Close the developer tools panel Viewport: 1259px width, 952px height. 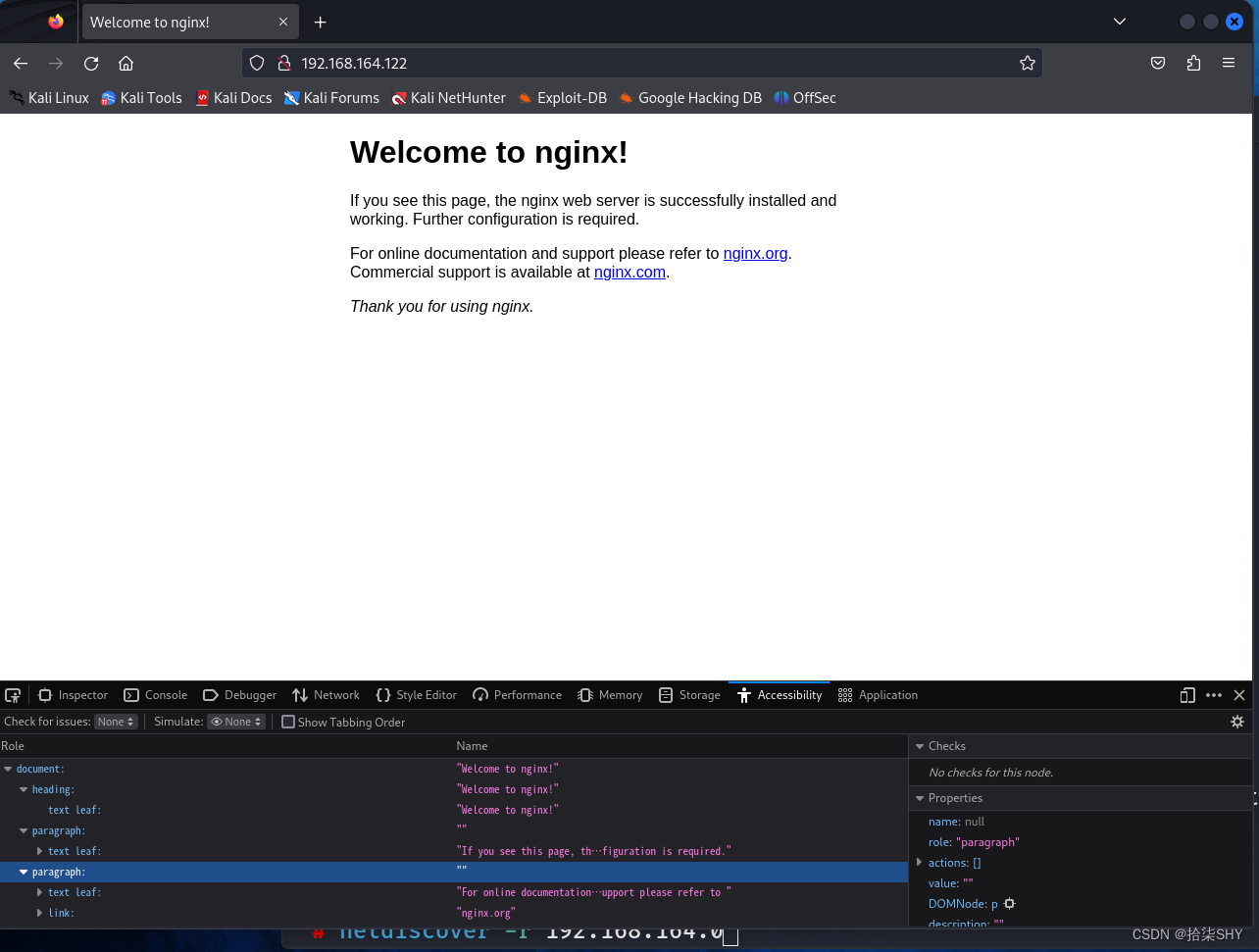click(x=1239, y=695)
